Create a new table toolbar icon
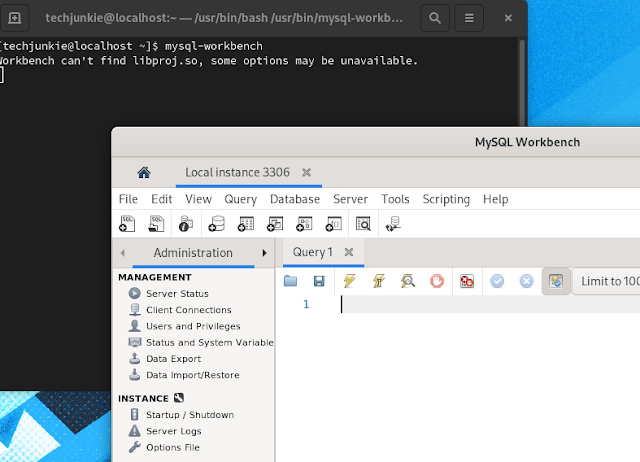This screenshot has width=640, height=462. click(x=246, y=224)
